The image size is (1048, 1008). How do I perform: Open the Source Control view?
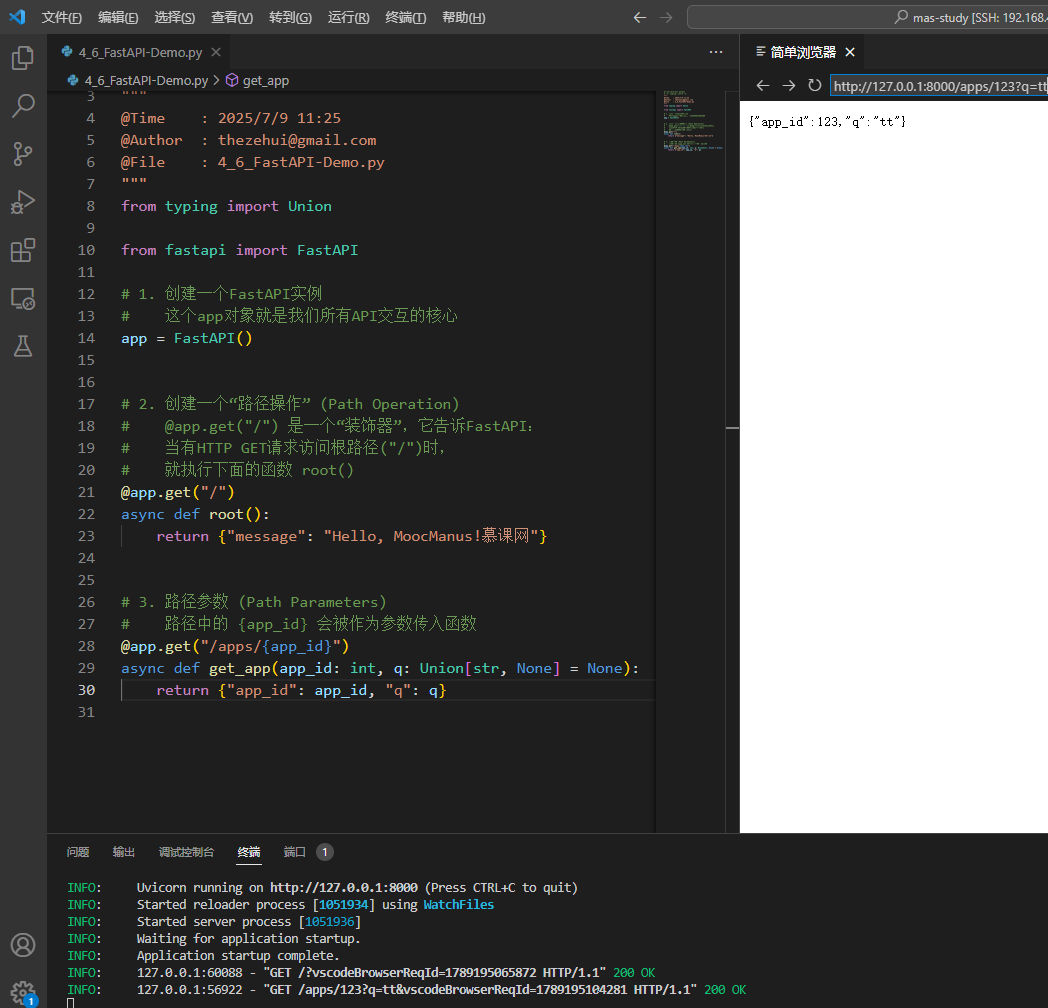pos(23,154)
